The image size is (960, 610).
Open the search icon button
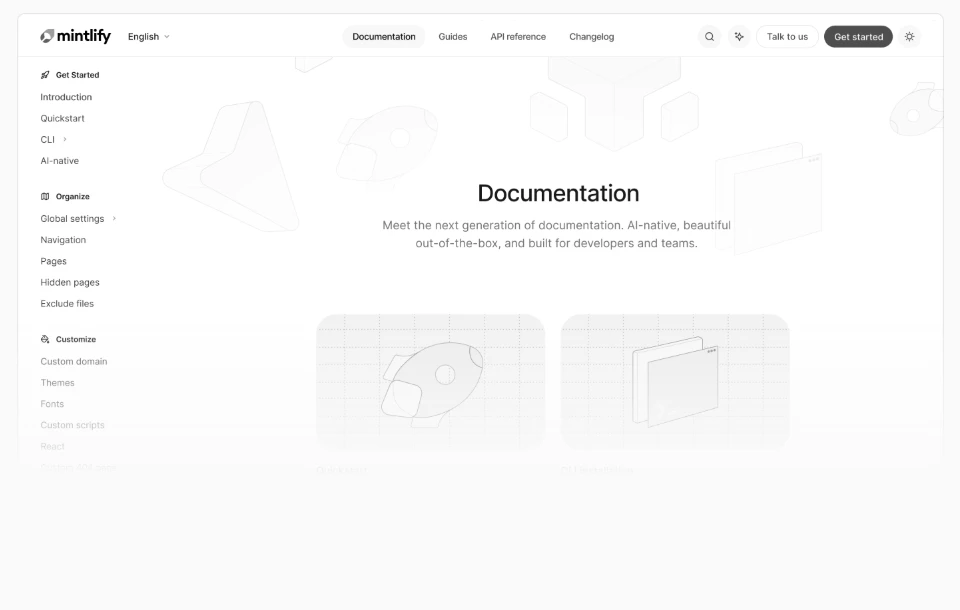709,37
